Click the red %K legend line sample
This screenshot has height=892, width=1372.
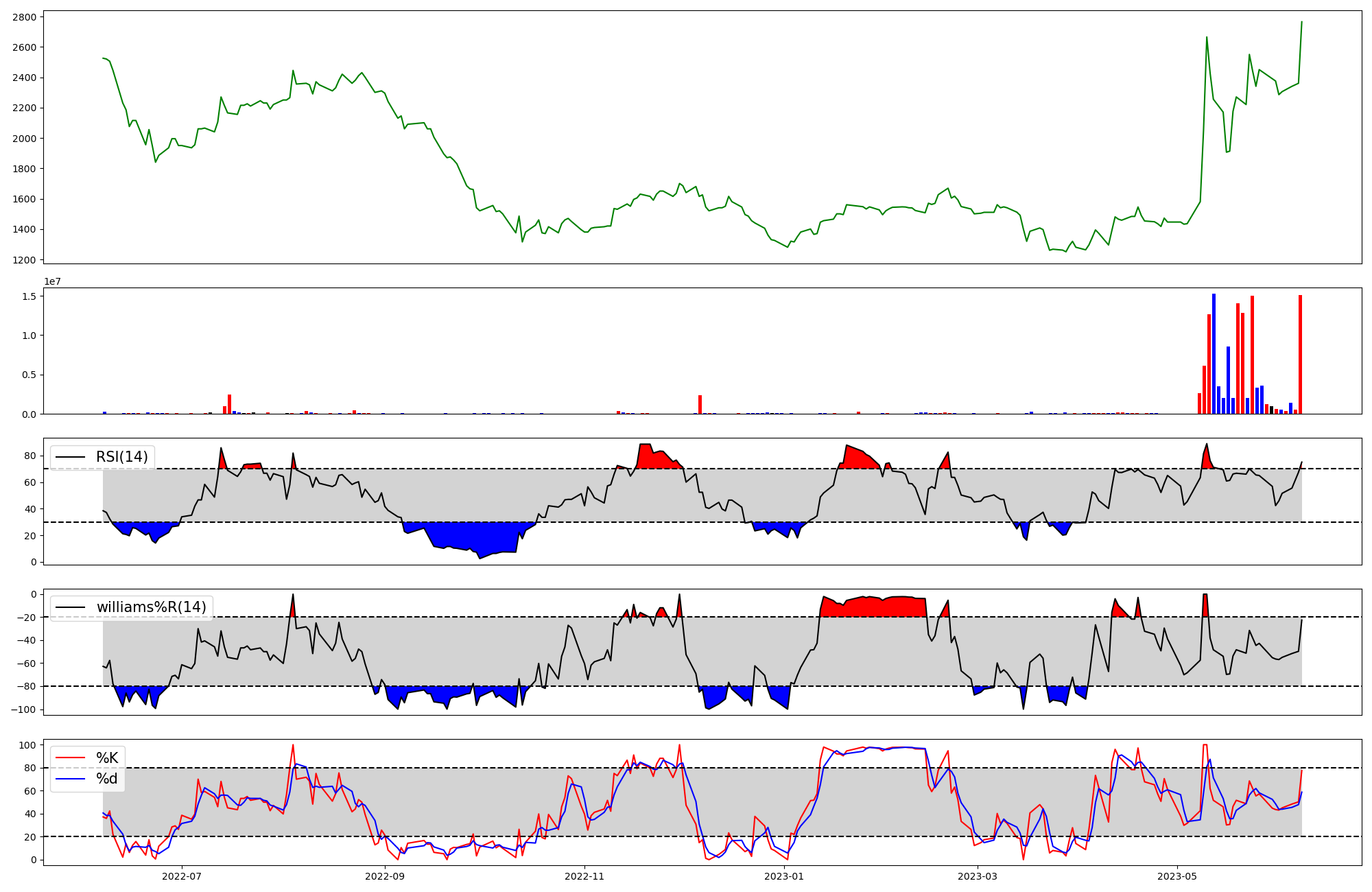point(70,758)
